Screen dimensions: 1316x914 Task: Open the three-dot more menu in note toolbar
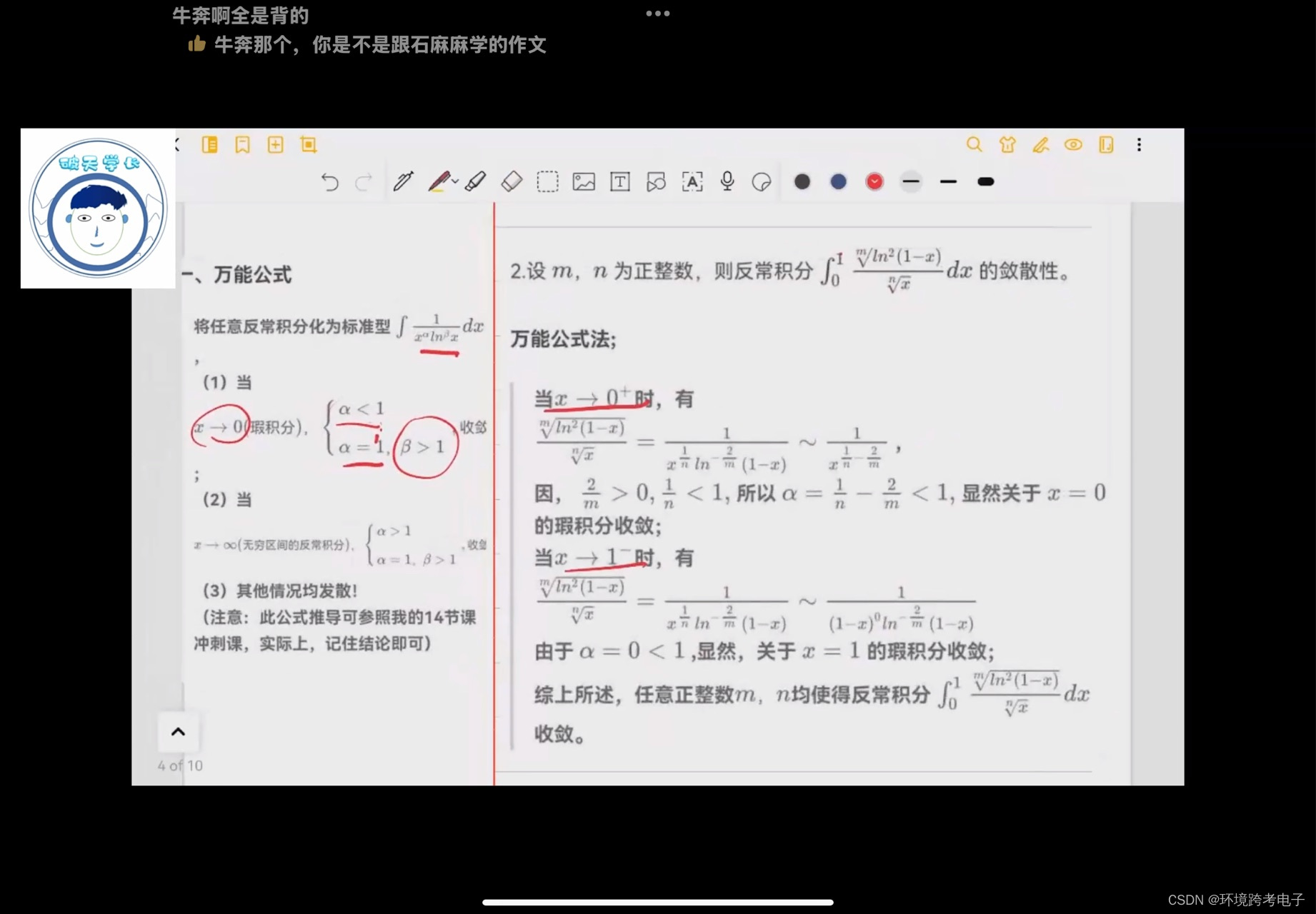[1139, 145]
